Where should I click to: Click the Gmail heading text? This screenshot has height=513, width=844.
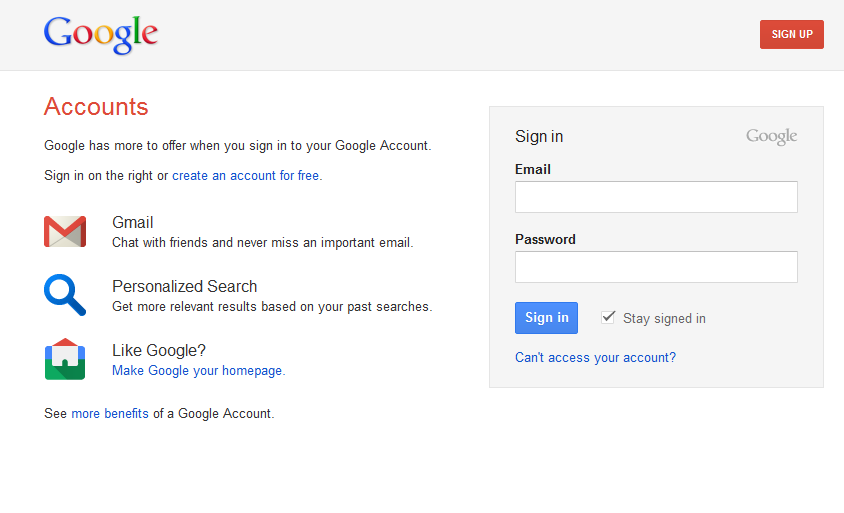132,222
